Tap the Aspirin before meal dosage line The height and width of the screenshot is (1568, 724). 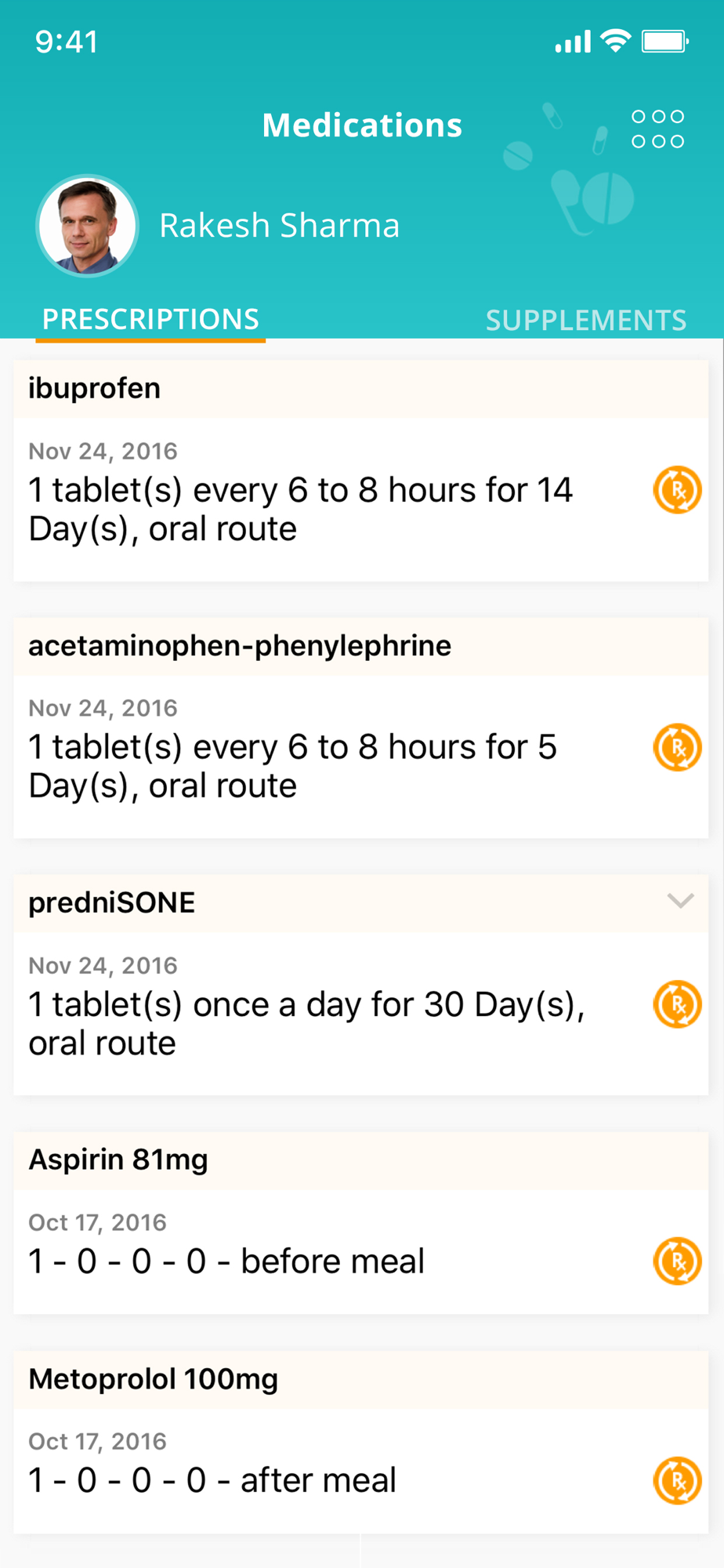[x=226, y=1261]
